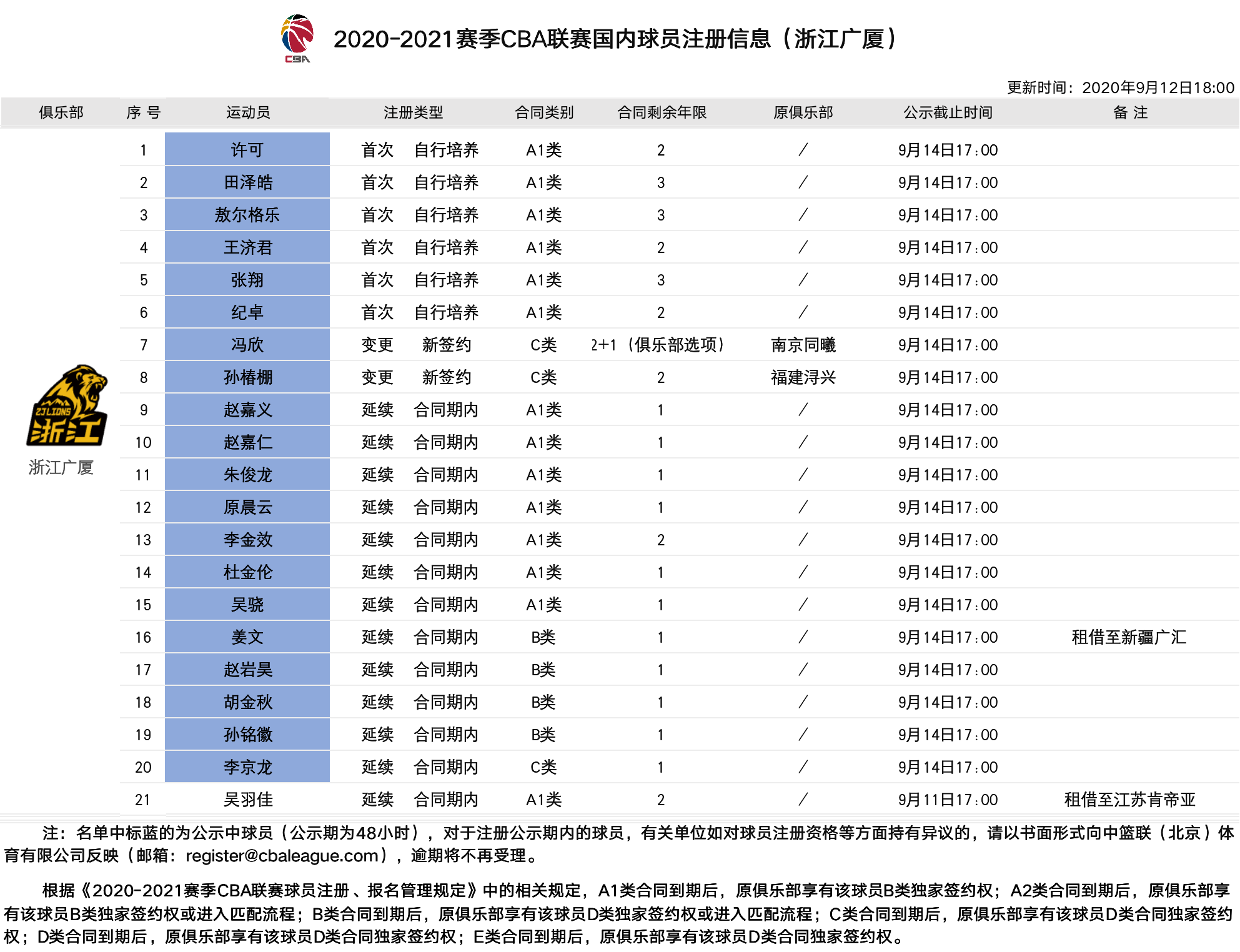Select the 运动员 column header
This screenshot has height=952, width=1240.
tap(248, 112)
